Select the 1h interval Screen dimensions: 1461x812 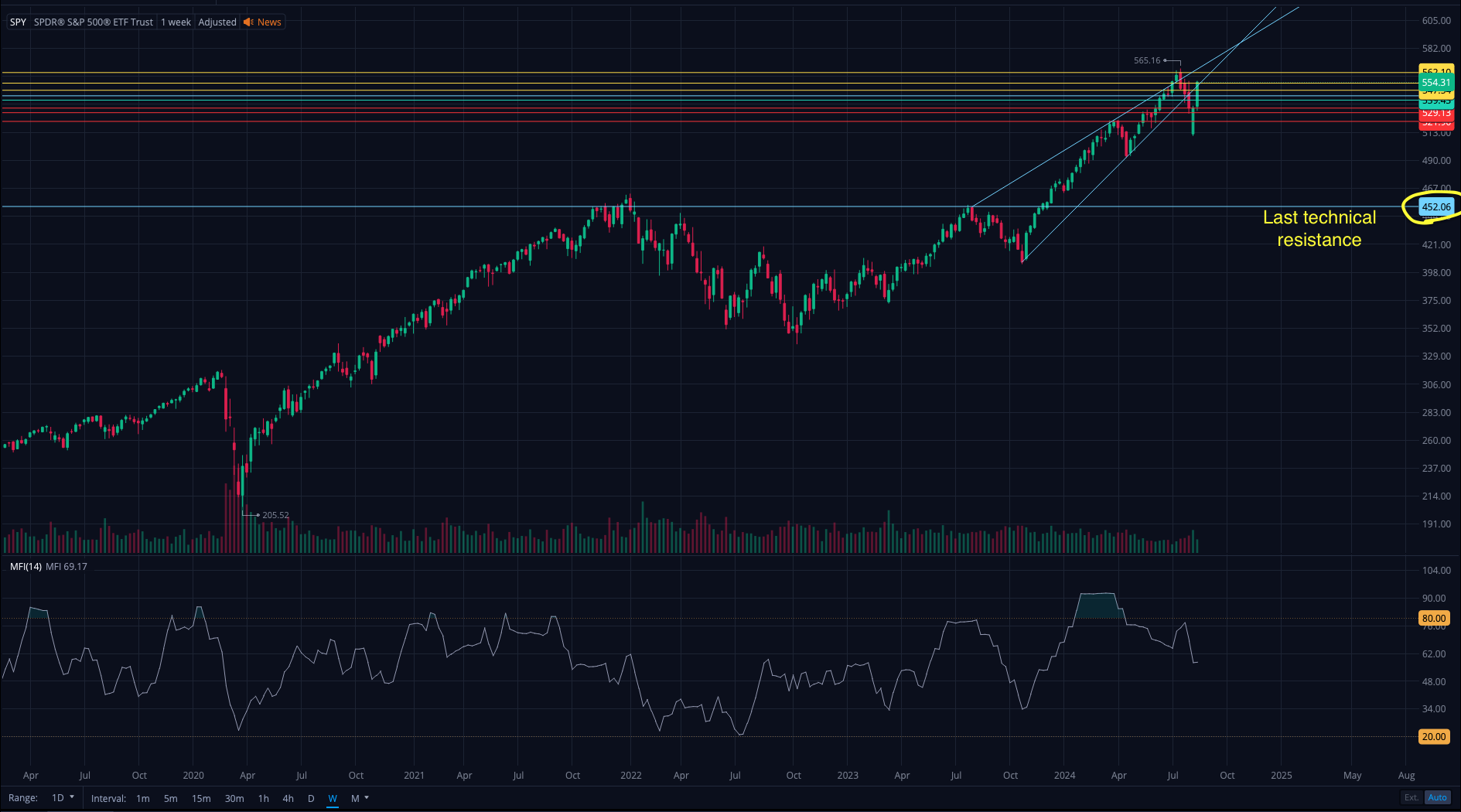[x=264, y=799]
